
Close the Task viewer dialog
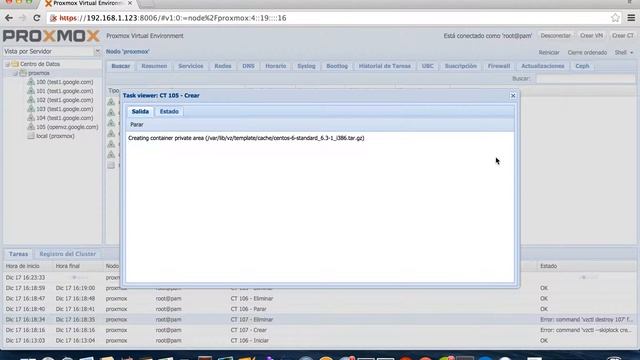[513, 96]
